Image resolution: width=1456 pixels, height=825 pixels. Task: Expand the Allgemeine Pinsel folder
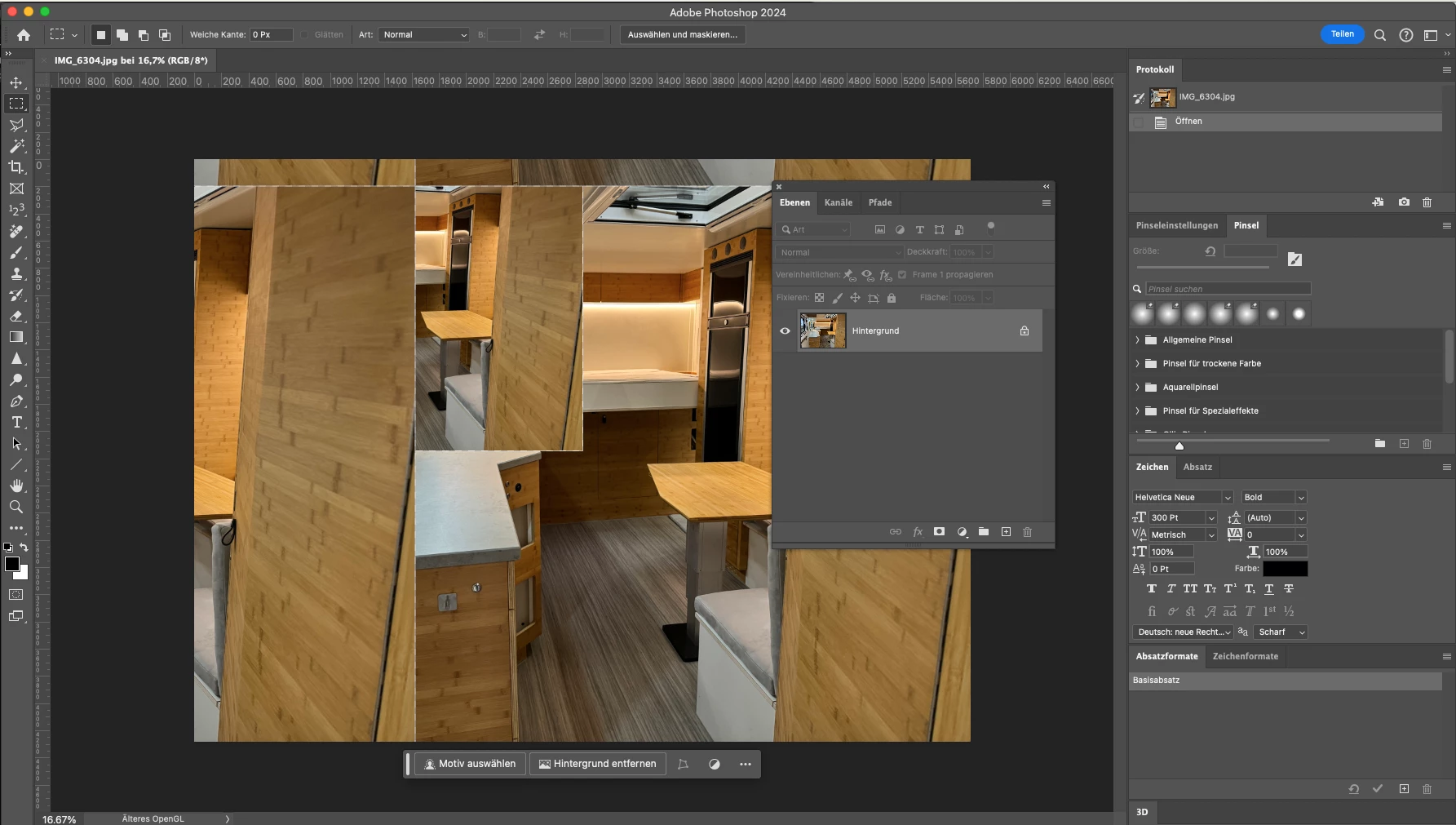pyautogui.click(x=1137, y=340)
